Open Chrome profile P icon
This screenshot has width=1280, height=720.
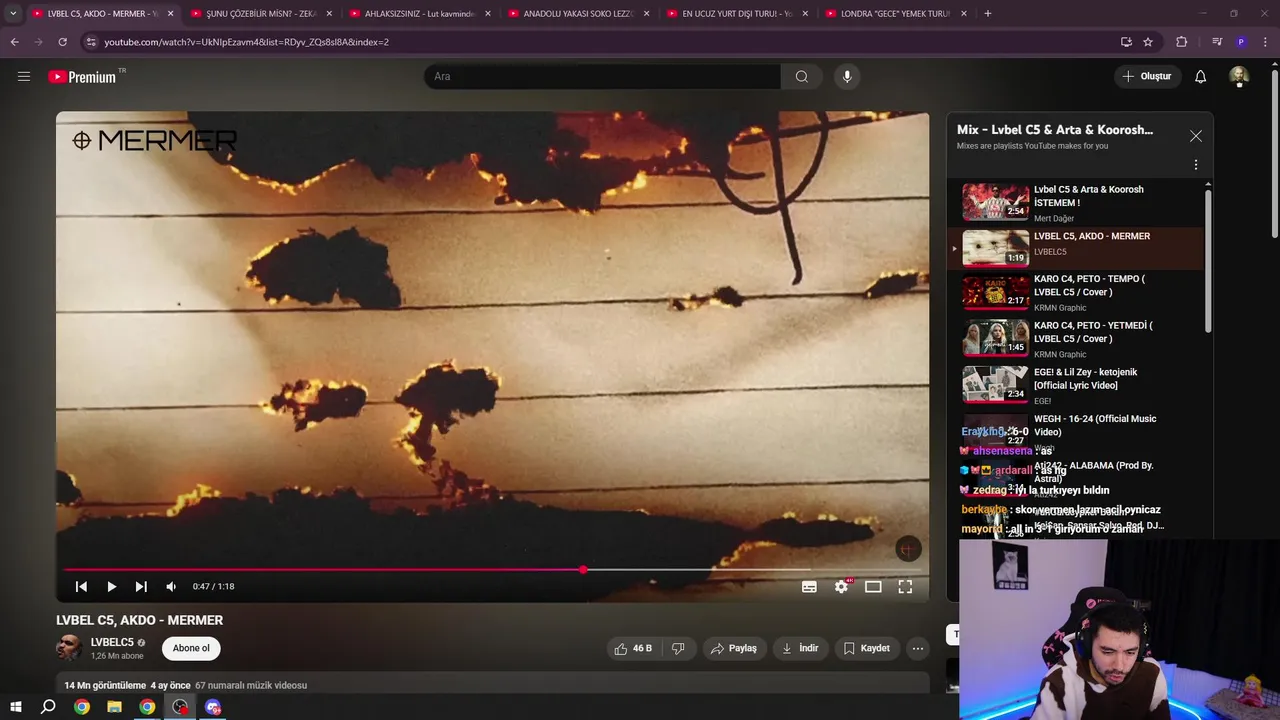pyautogui.click(x=1241, y=42)
